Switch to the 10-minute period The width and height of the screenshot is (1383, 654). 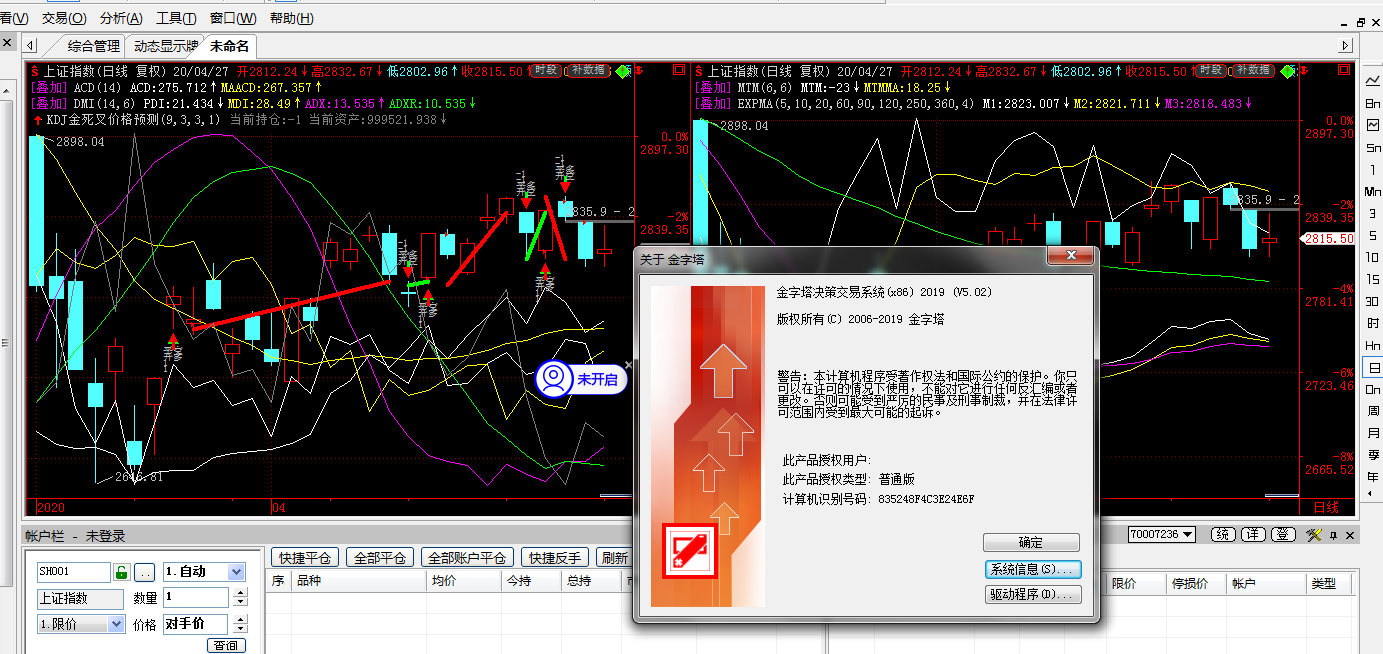(1373, 258)
